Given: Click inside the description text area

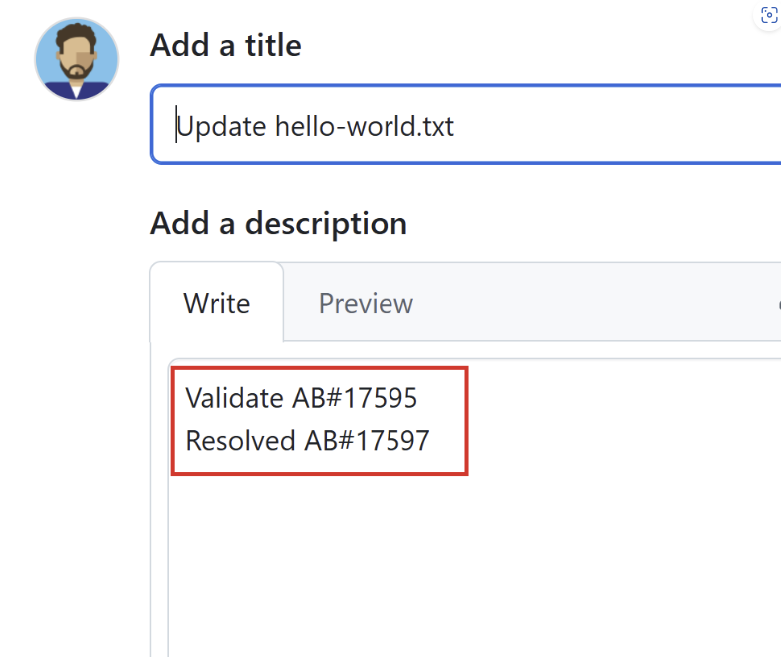Looking at the screenshot, I should (x=475, y=507).
